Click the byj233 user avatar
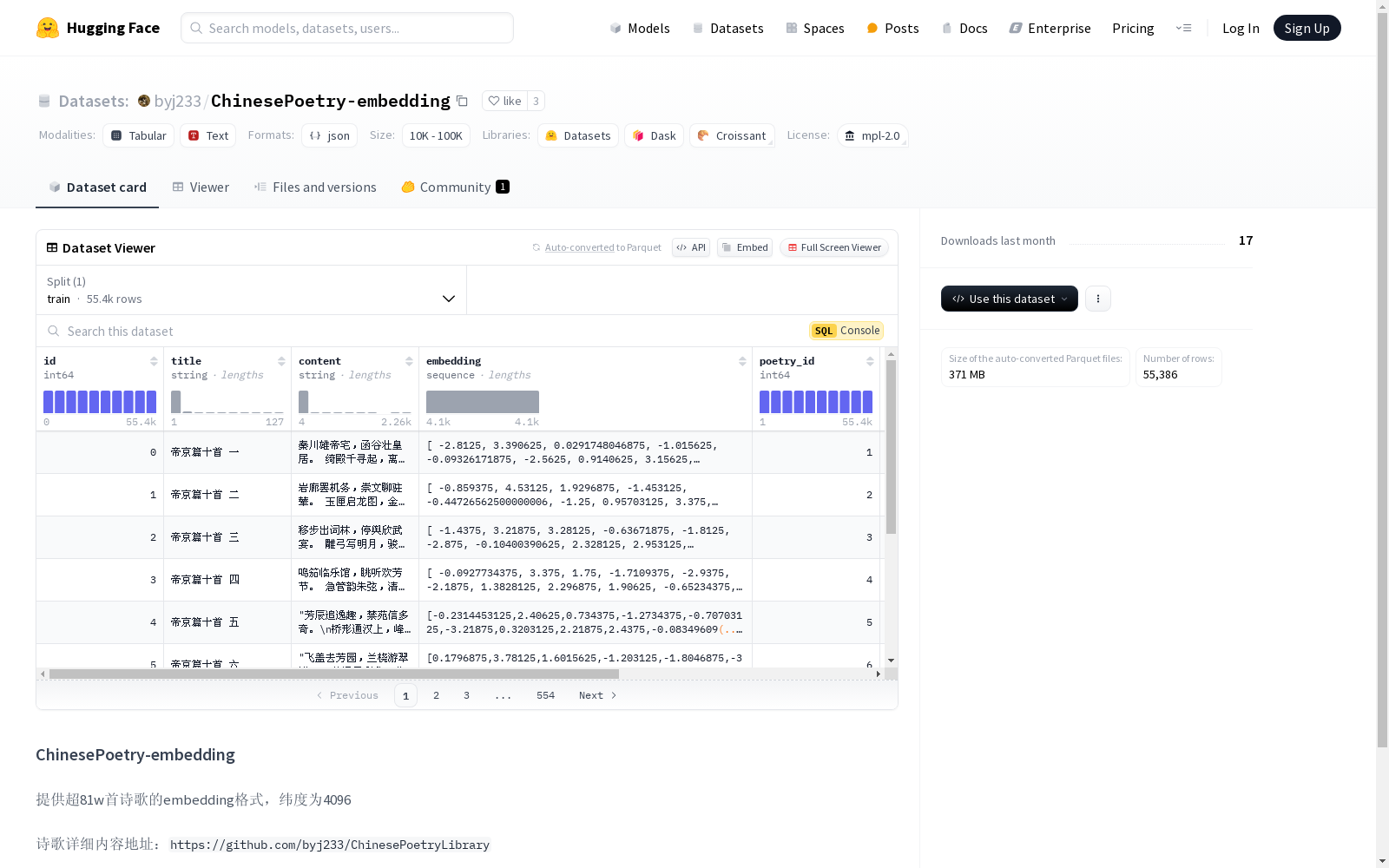Viewport: 1389px width, 868px height. pyautogui.click(x=144, y=101)
